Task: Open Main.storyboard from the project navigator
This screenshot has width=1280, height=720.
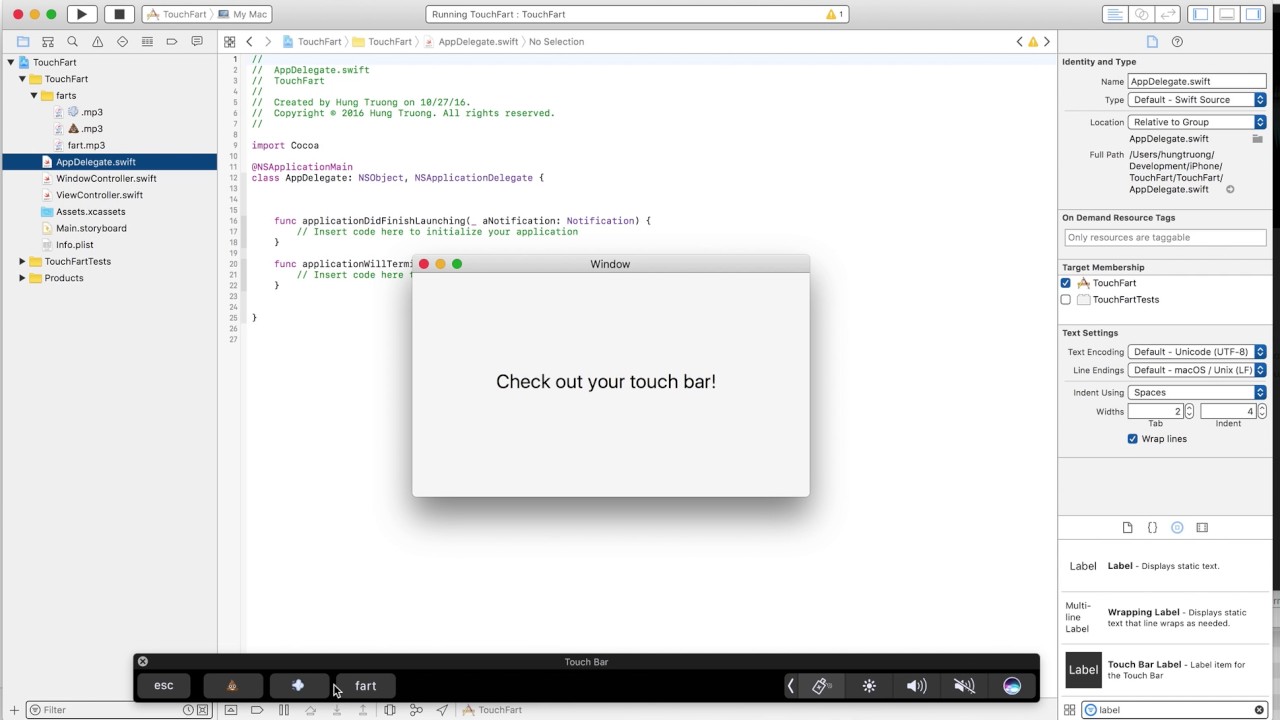Action: [91, 228]
